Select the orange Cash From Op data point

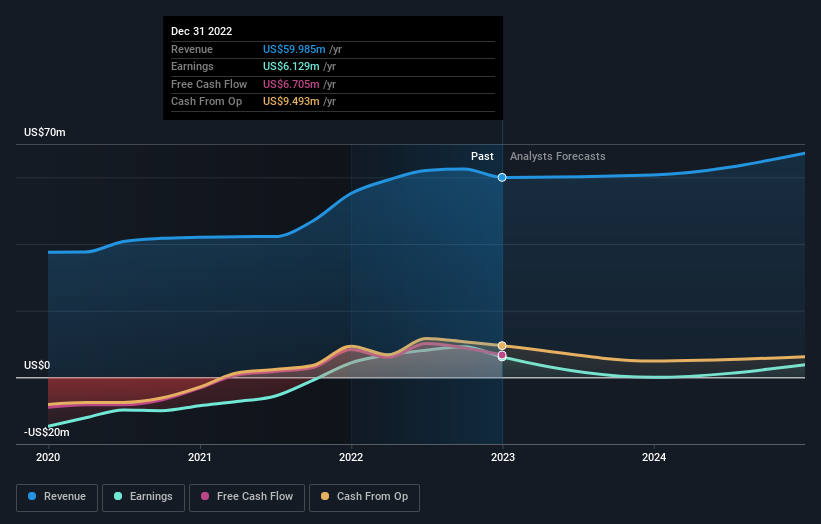click(x=502, y=345)
